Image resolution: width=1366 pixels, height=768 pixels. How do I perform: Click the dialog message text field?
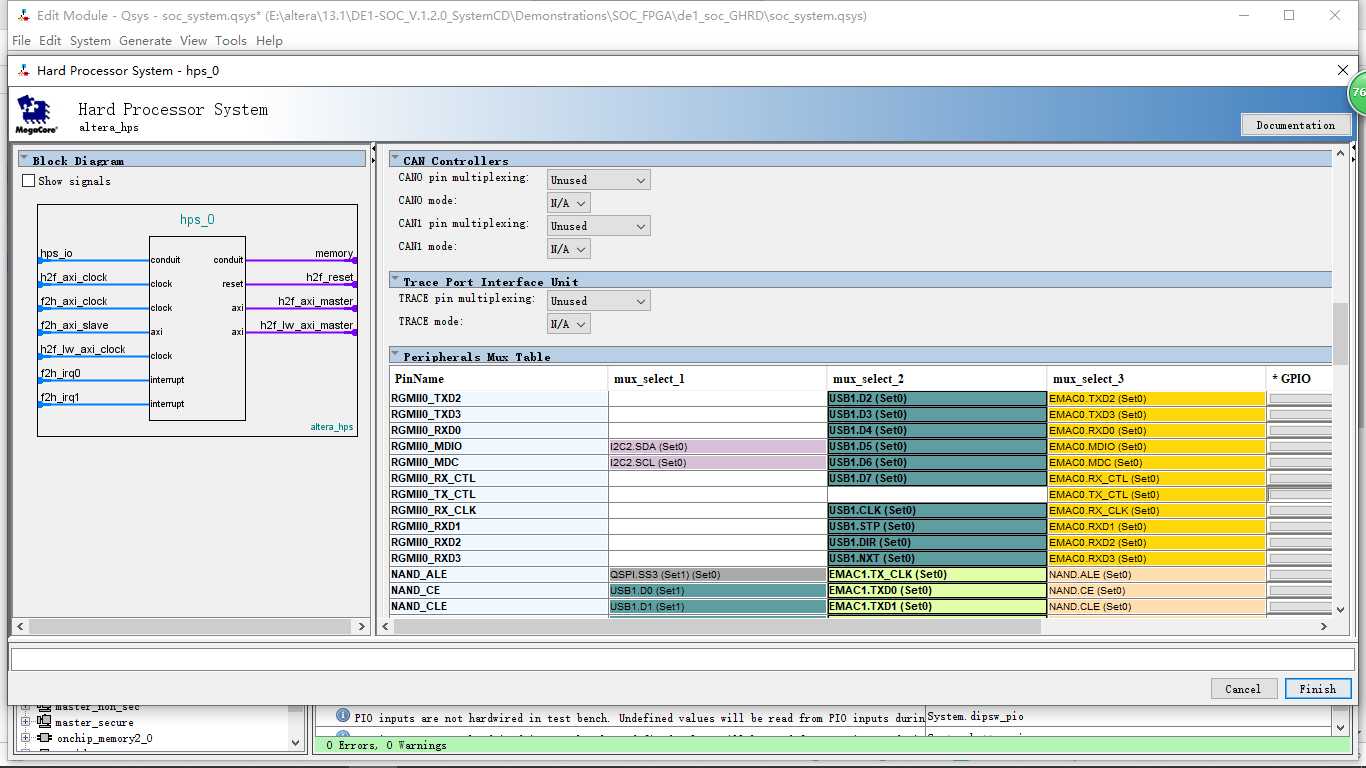coord(683,658)
